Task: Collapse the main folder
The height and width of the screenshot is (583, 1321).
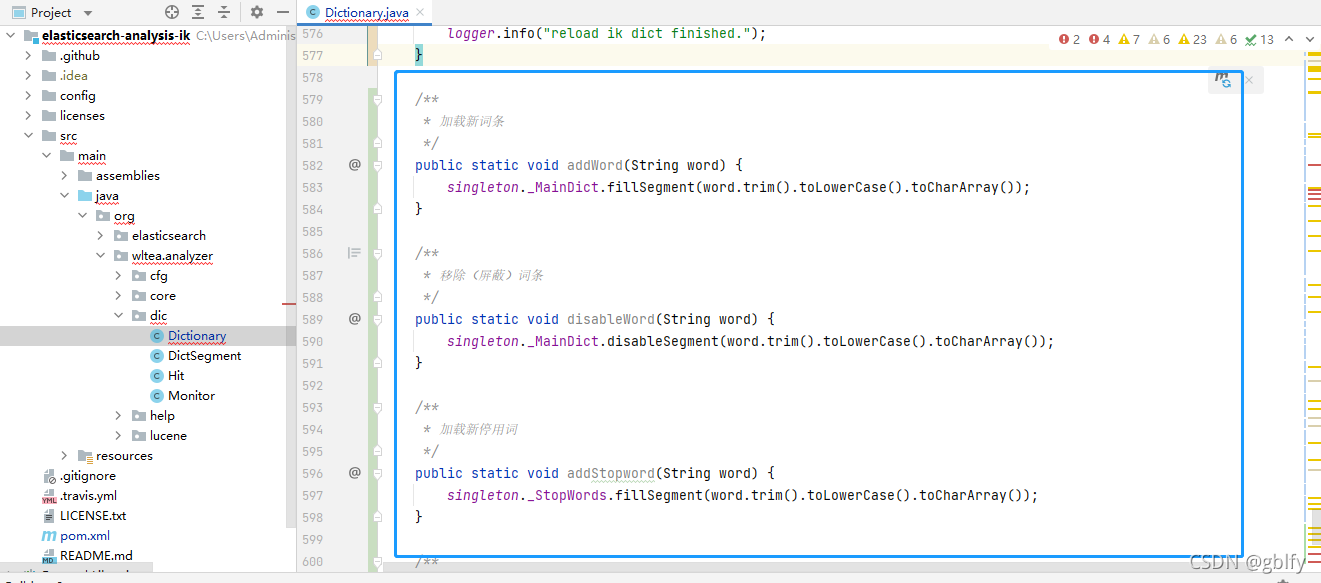Action: [x=46, y=156]
